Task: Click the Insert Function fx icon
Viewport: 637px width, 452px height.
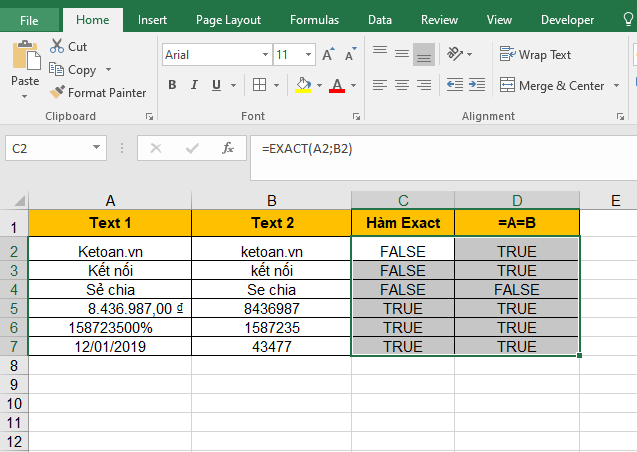Action: point(228,148)
